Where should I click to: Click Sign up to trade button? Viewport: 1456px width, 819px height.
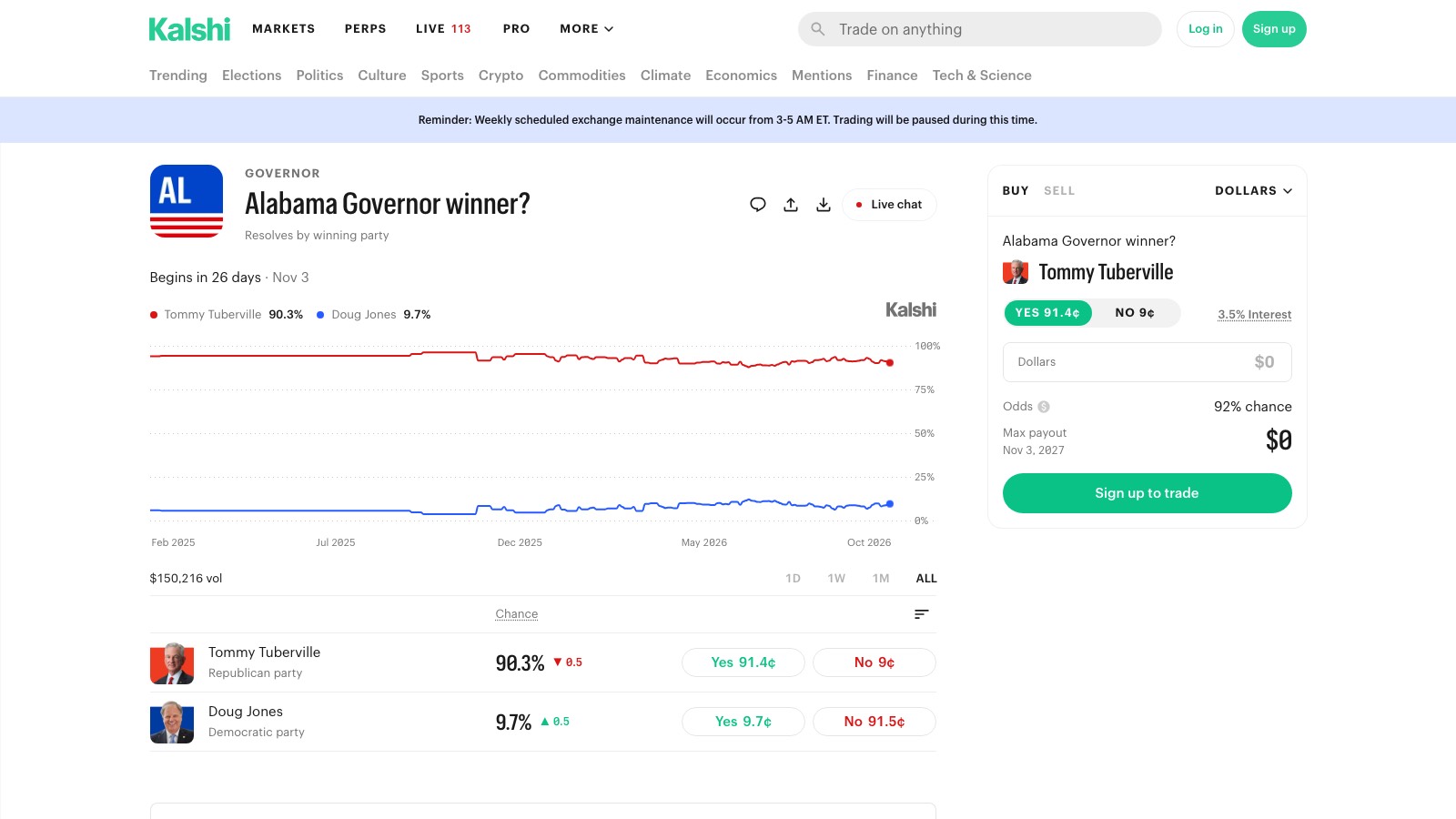click(1147, 493)
